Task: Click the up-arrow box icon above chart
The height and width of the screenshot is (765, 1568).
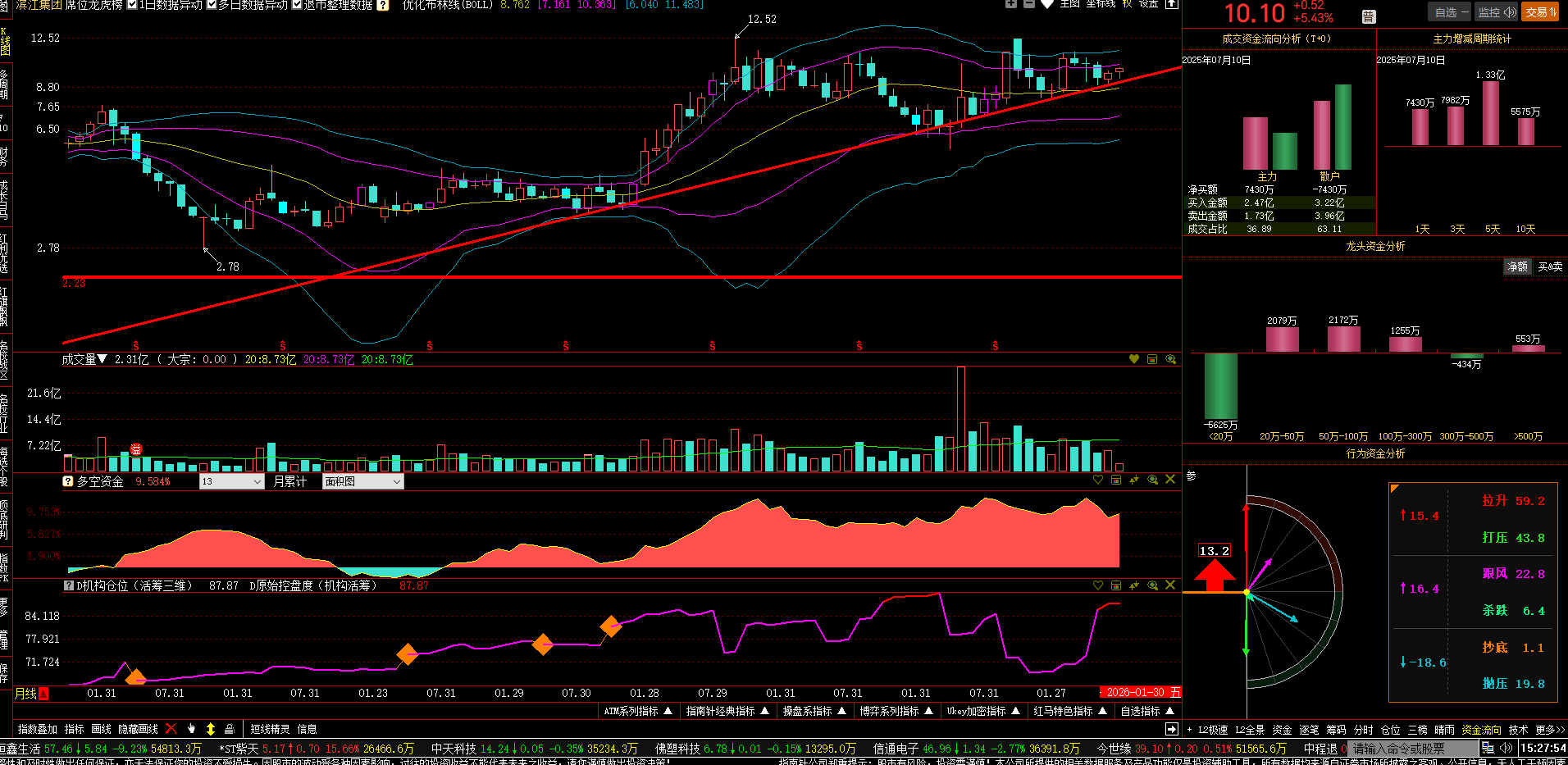Action: pos(1173,4)
